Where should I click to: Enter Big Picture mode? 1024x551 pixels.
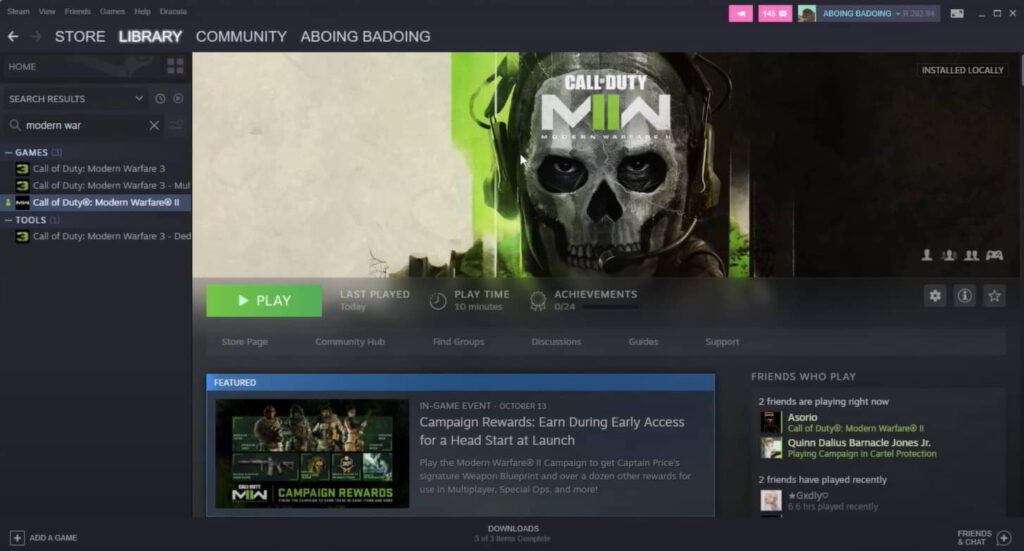[x=957, y=13]
